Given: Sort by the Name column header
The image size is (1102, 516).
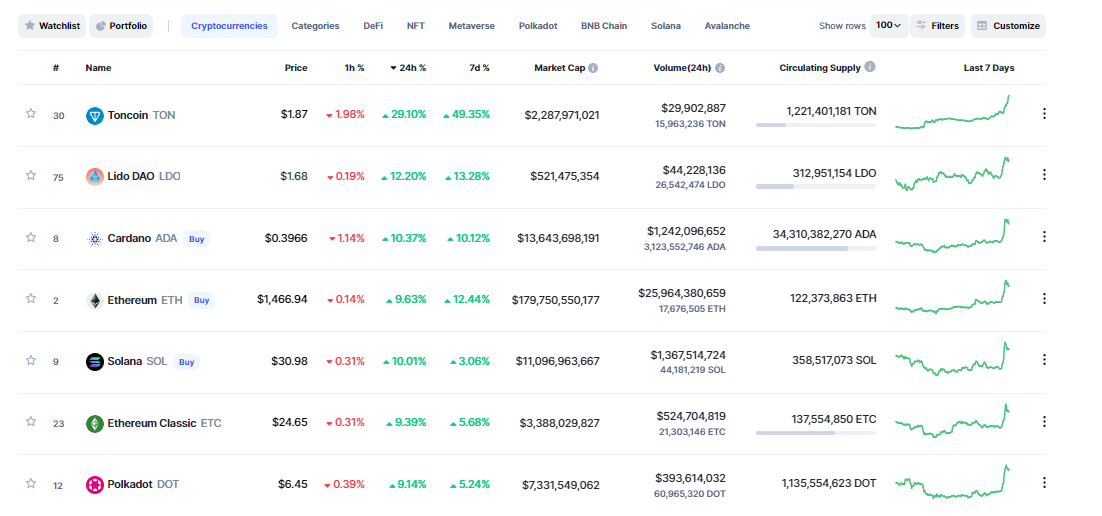Looking at the screenshot, I should pyautogui.click(x=98, y=68).
